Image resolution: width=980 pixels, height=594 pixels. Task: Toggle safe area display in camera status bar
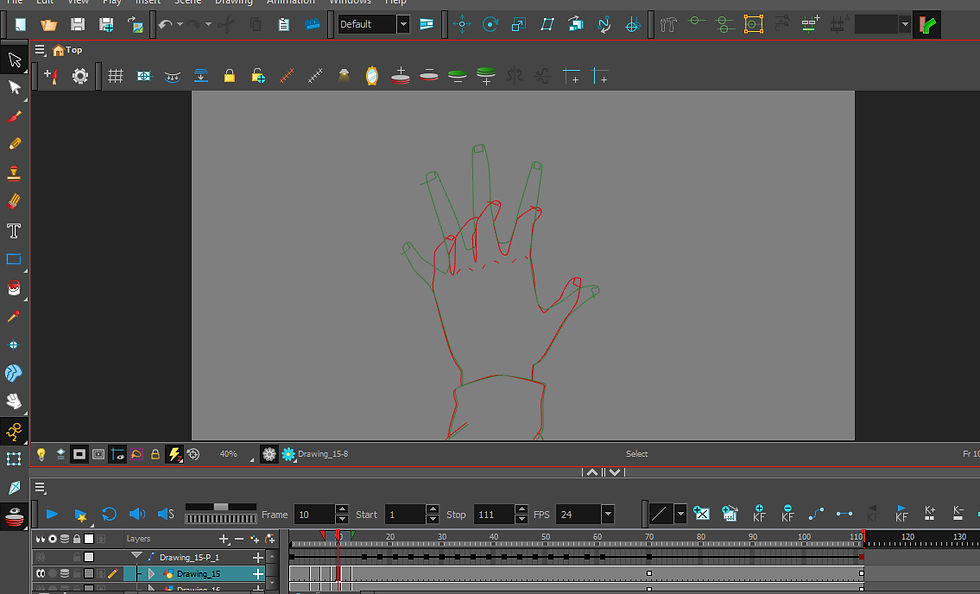98,454
